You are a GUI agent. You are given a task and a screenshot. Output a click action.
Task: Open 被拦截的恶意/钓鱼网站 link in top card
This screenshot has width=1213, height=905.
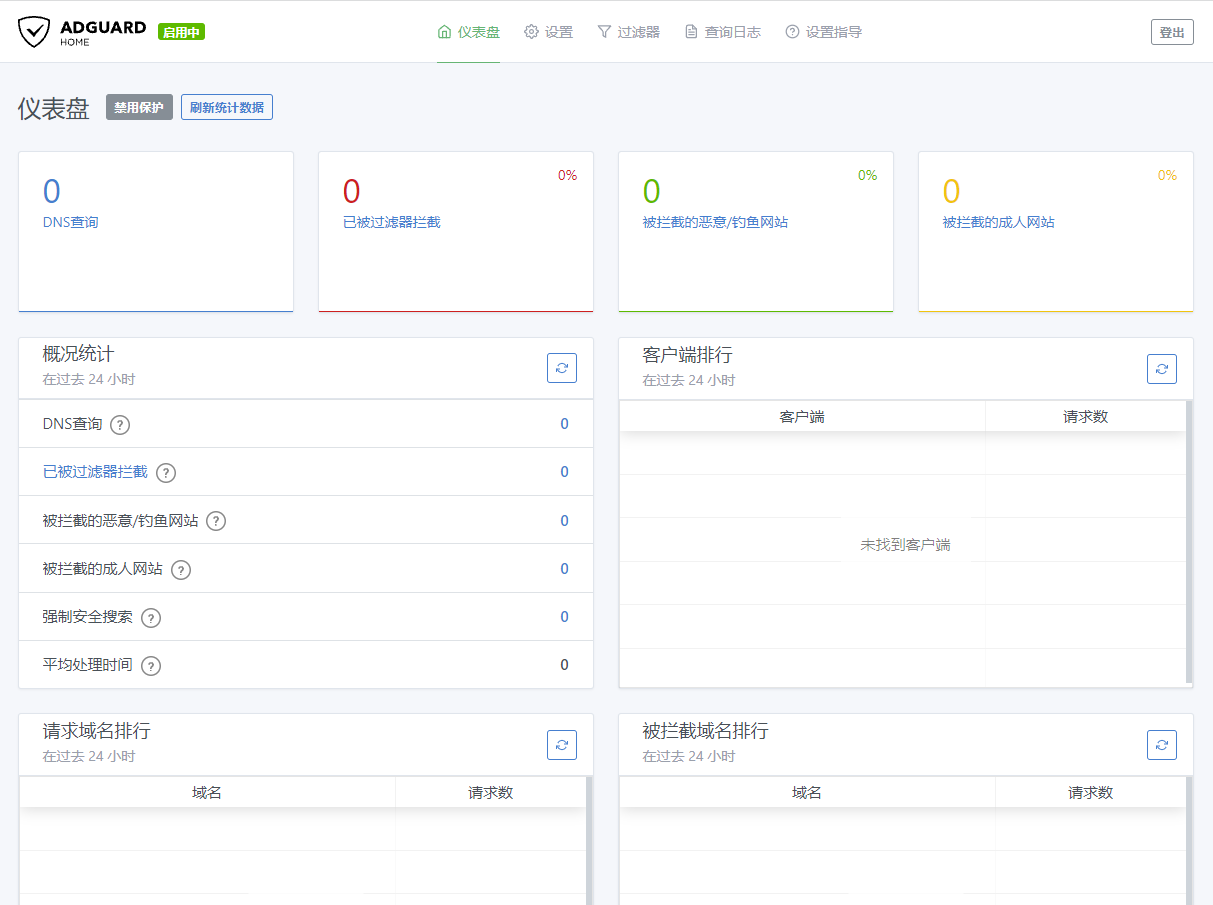(715, 222)
